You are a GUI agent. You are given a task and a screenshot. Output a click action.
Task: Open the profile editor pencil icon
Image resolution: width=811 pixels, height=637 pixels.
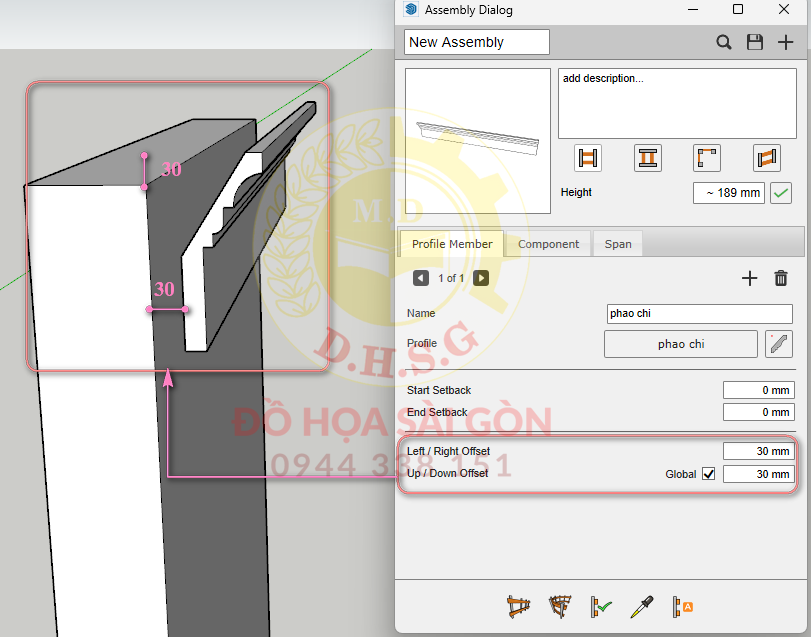[779, 344]
